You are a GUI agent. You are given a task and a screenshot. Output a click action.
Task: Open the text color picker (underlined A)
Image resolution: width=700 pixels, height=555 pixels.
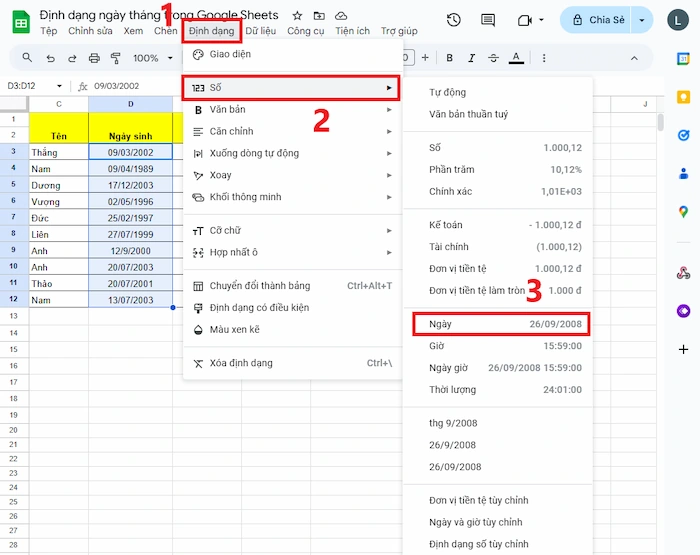click(515, 58)
